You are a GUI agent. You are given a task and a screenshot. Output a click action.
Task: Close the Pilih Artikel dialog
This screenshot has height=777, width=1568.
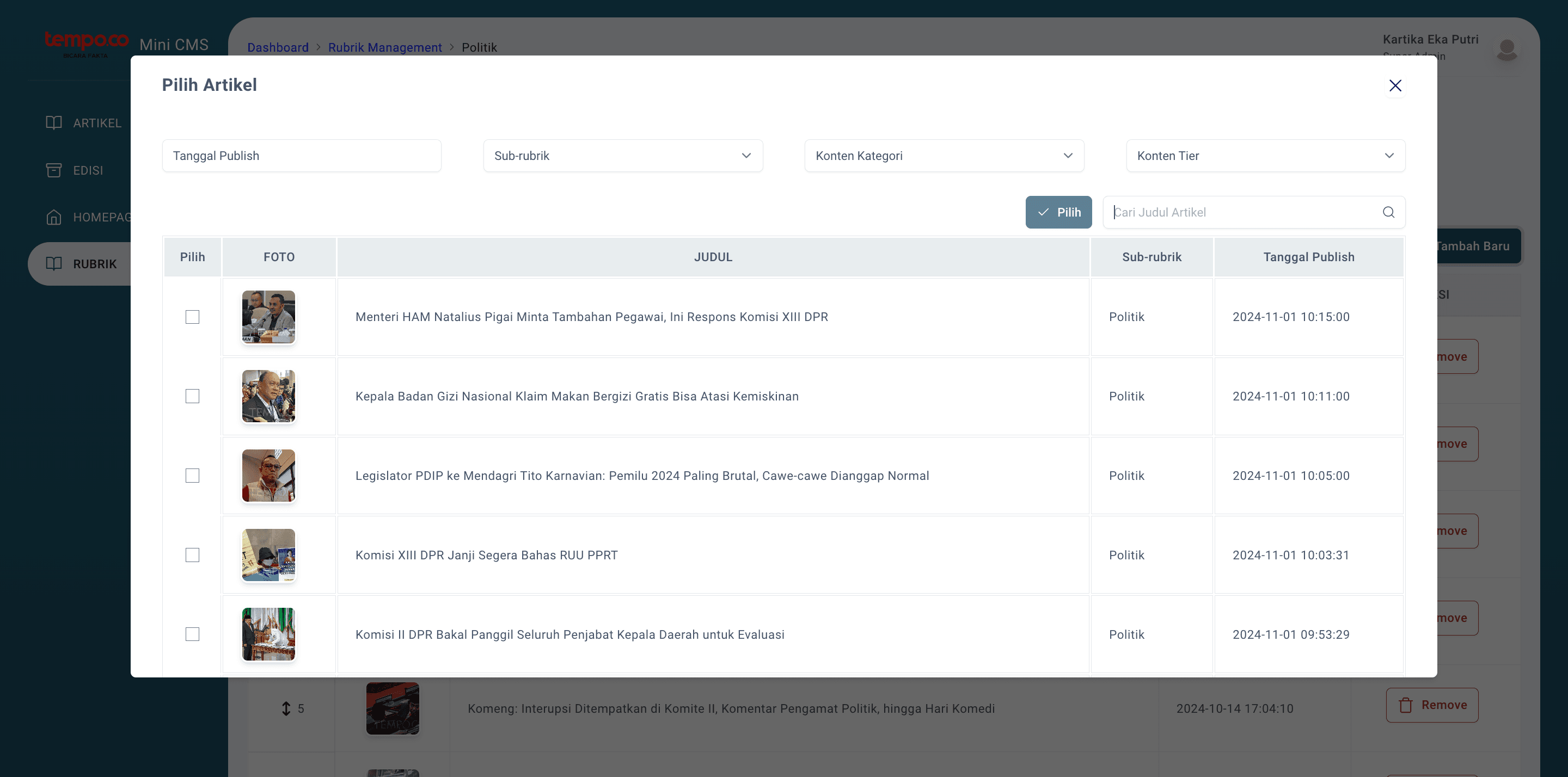pyautogui.click(x=1395, y=86)
